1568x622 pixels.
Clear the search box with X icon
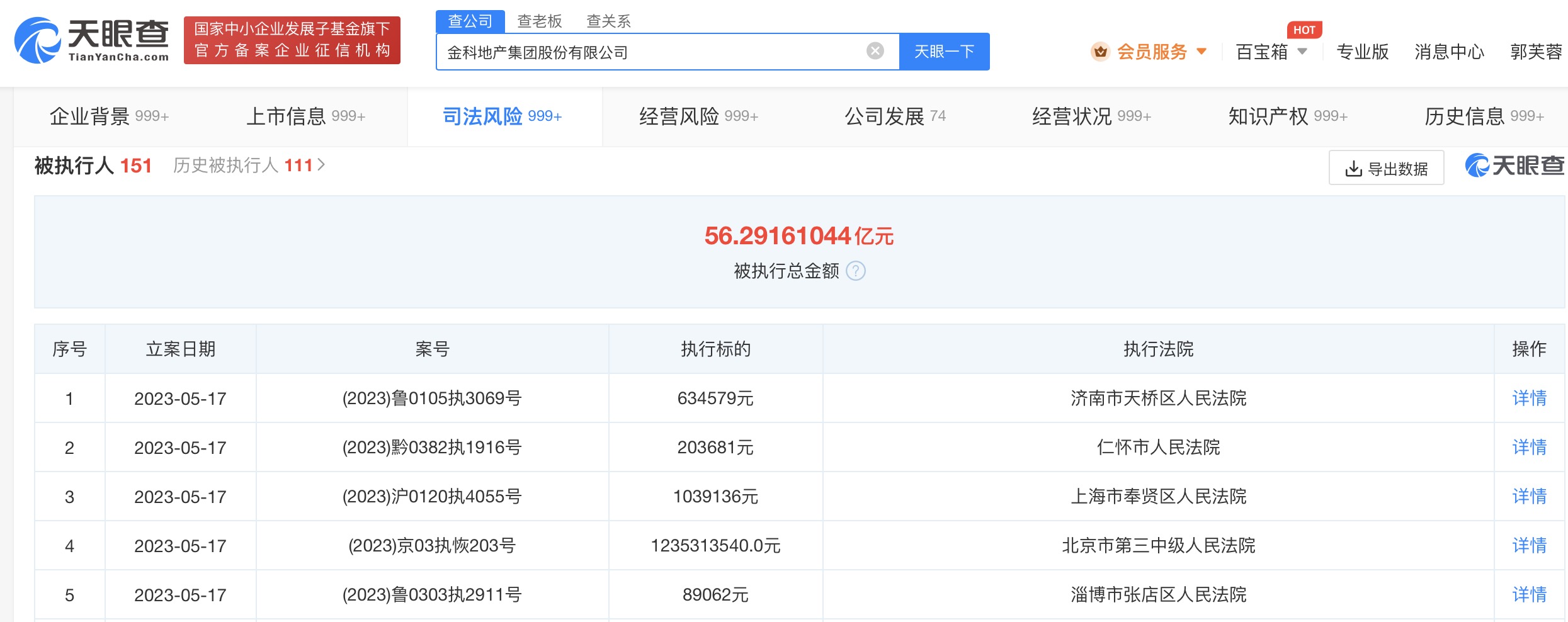[x=875, y=51]
